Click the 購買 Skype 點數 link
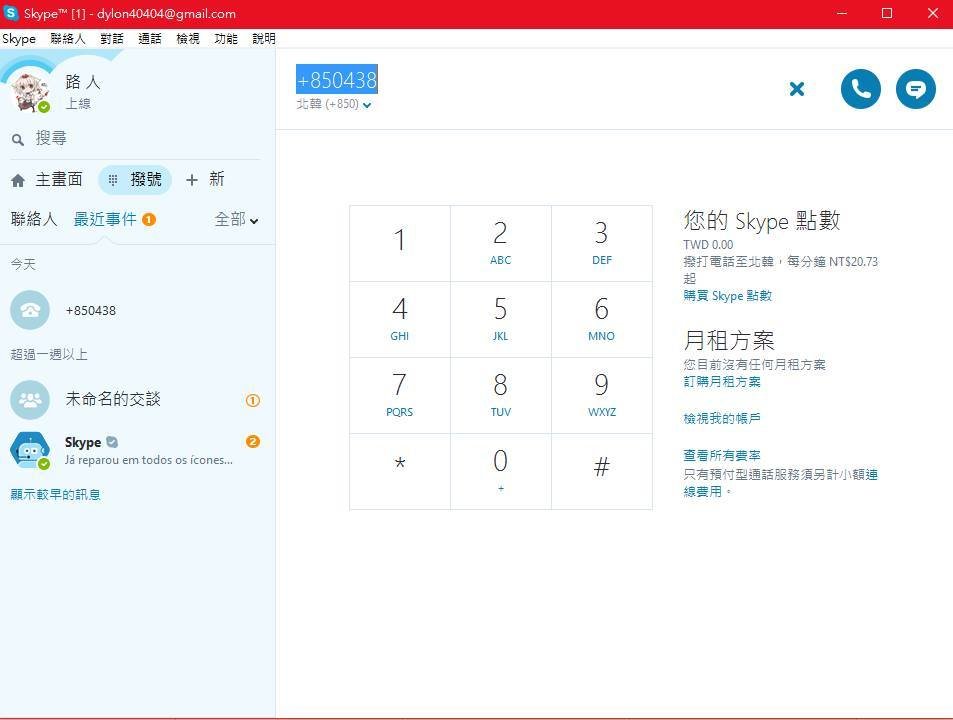Image resolution: width=953 pixels, height=720 pixels. (728, 296)
